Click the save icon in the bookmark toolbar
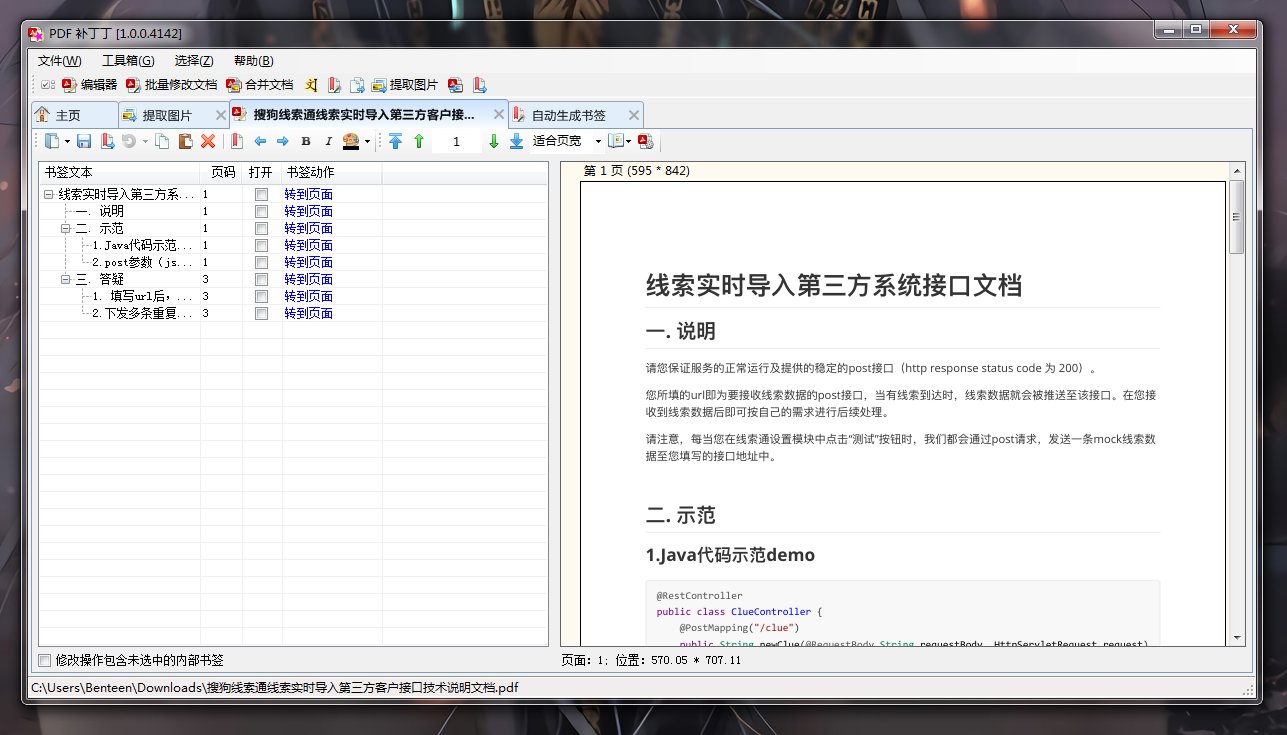The height and width of the screenshot is (735, 1287). (84, 142)
